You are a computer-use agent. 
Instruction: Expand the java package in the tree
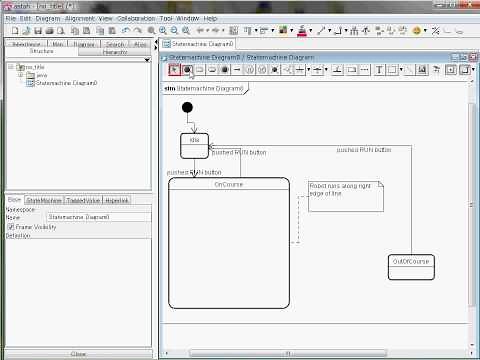(20, 75)
